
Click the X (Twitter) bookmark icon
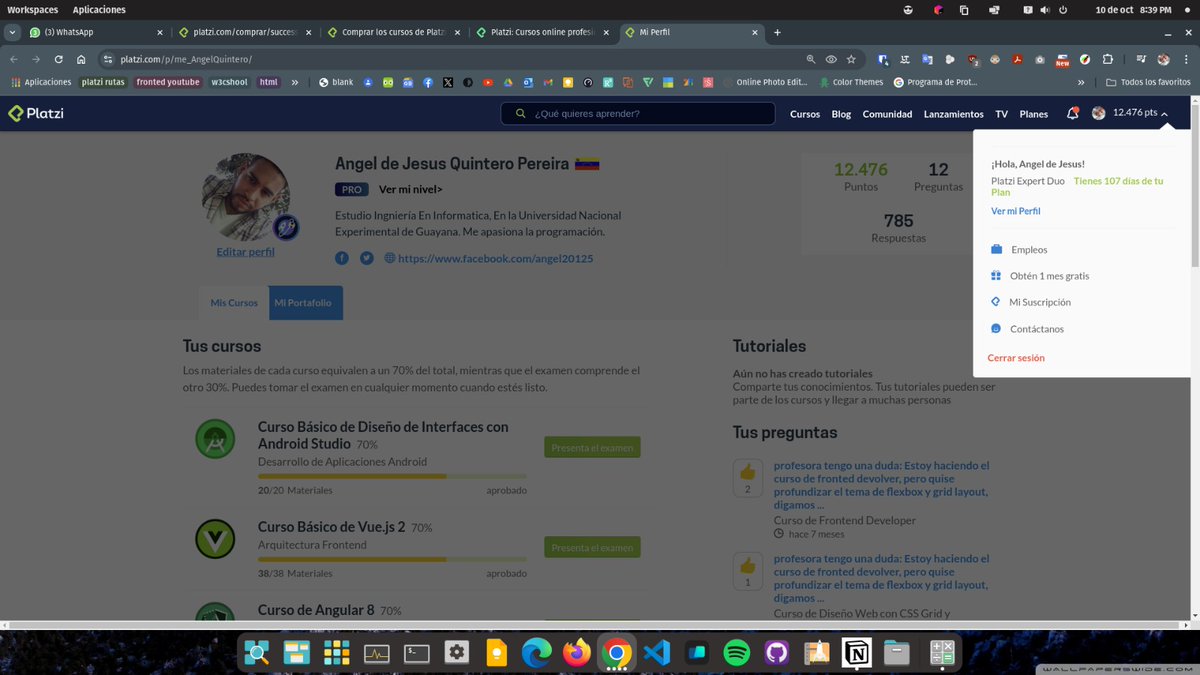click(x=447, y=82)
